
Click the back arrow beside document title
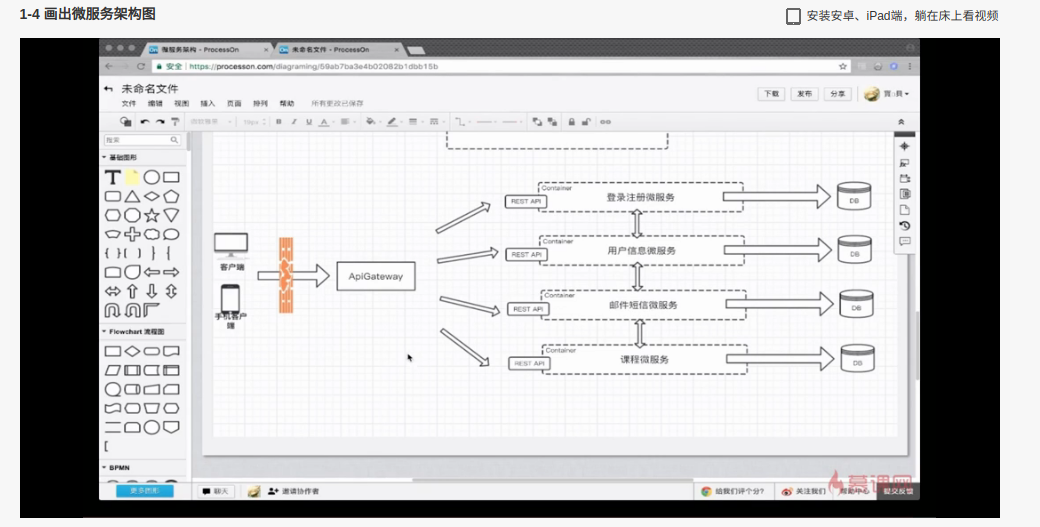[108, 89]
